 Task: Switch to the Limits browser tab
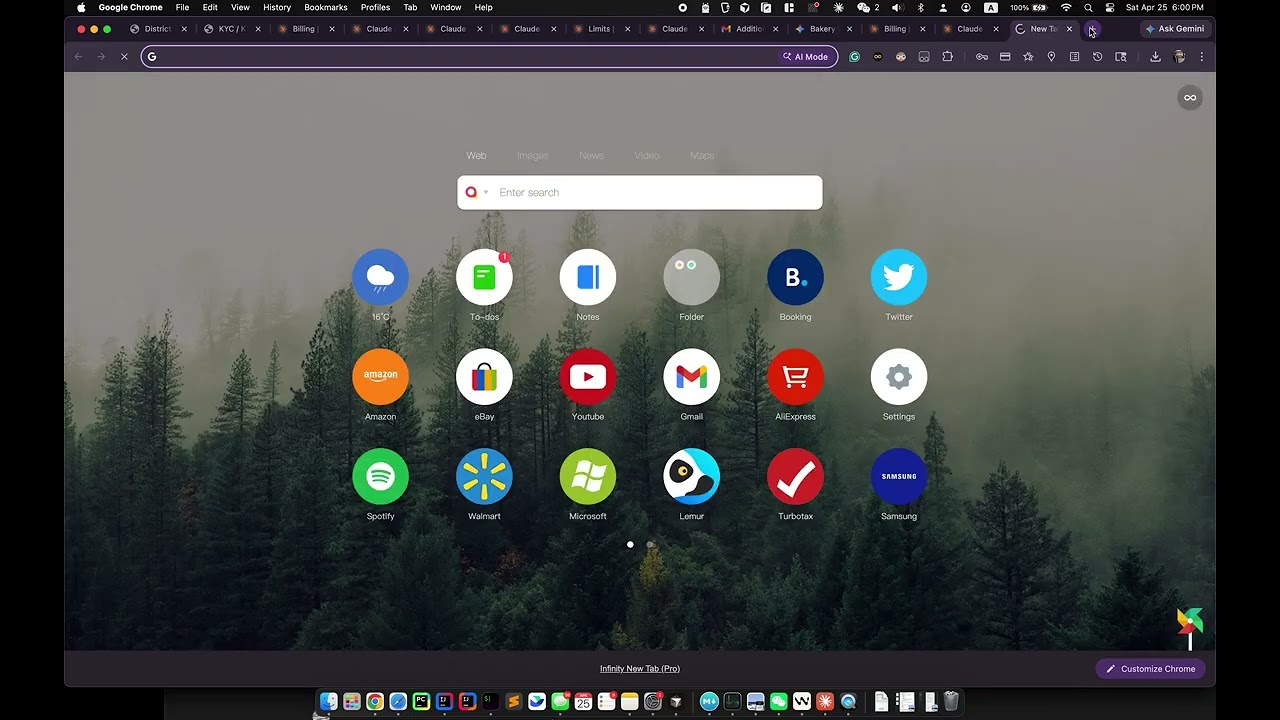point(600,29)
